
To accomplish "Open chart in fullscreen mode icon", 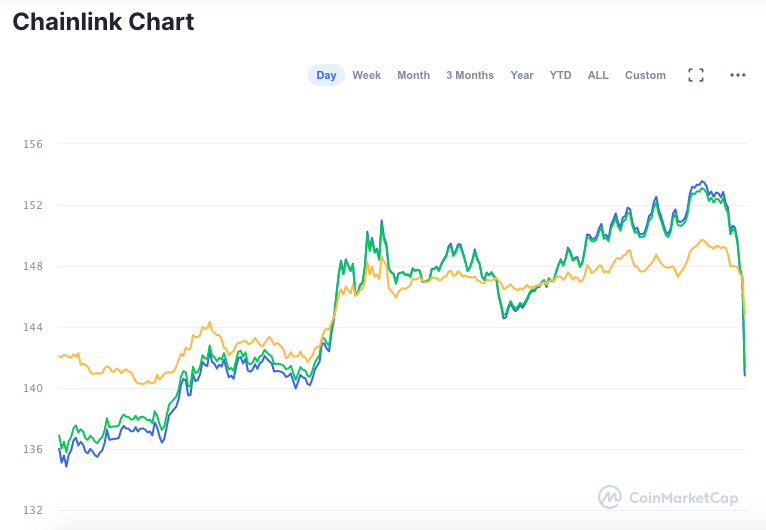I will pos(696,75).
